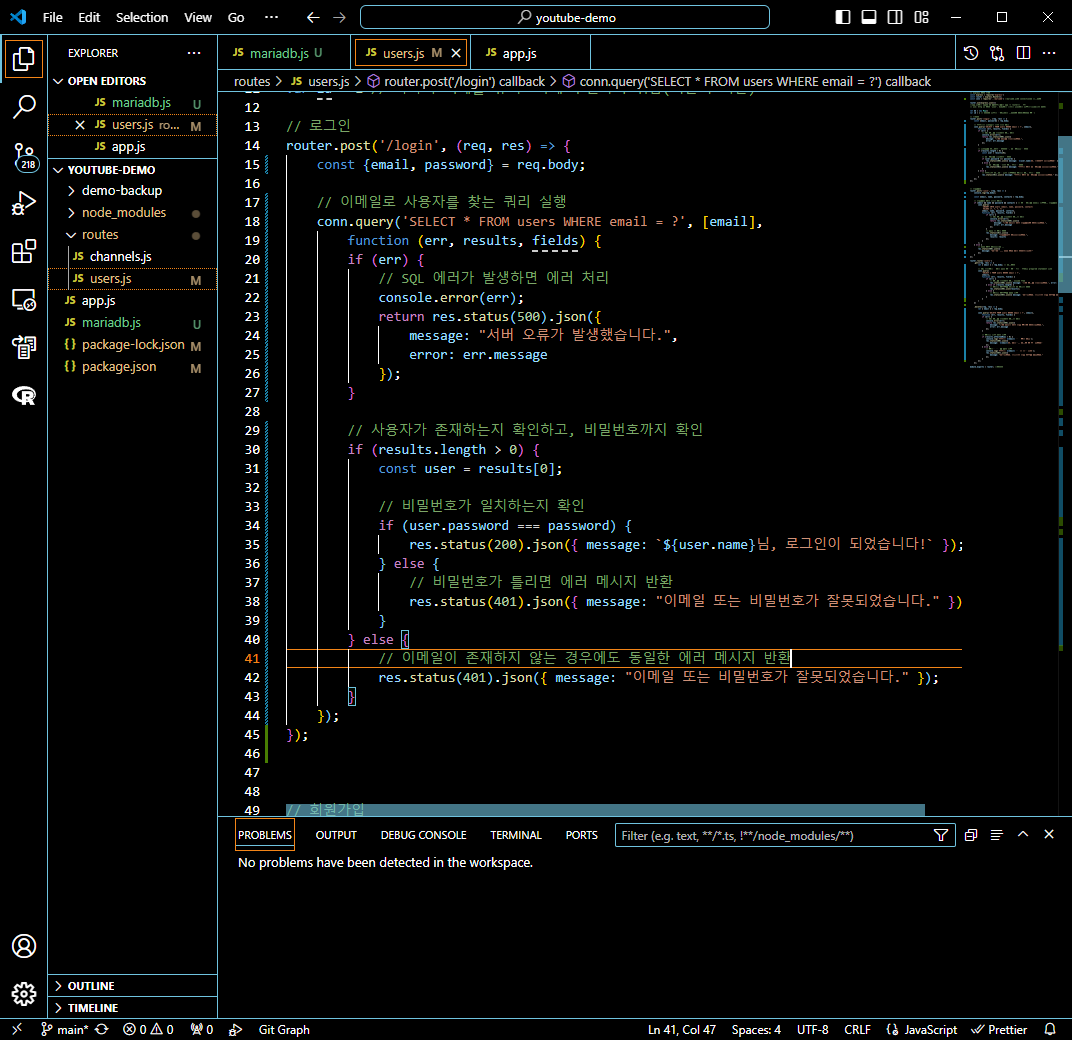Switch to the app.js editor tab
1072x1040 pixels.
click(531, 53)
